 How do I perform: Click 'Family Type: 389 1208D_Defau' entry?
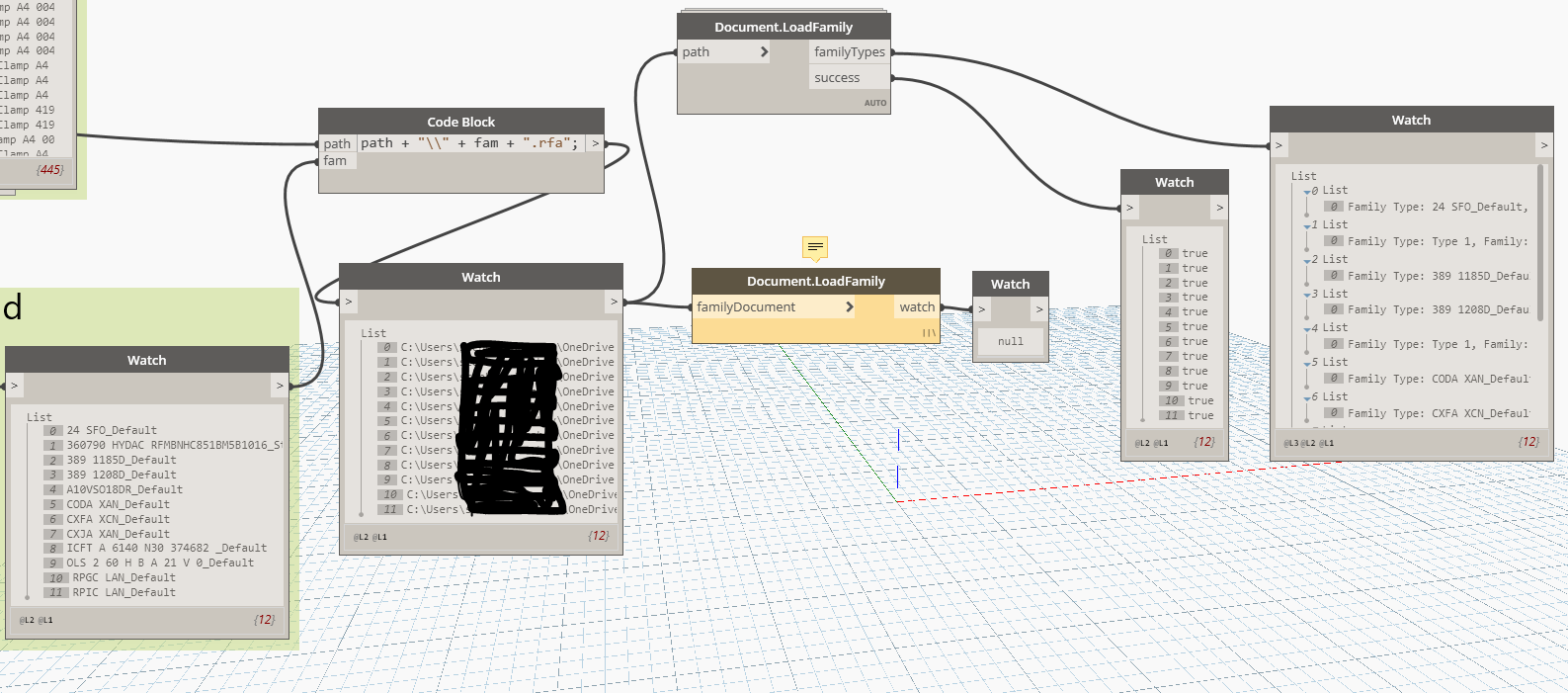1438,309
